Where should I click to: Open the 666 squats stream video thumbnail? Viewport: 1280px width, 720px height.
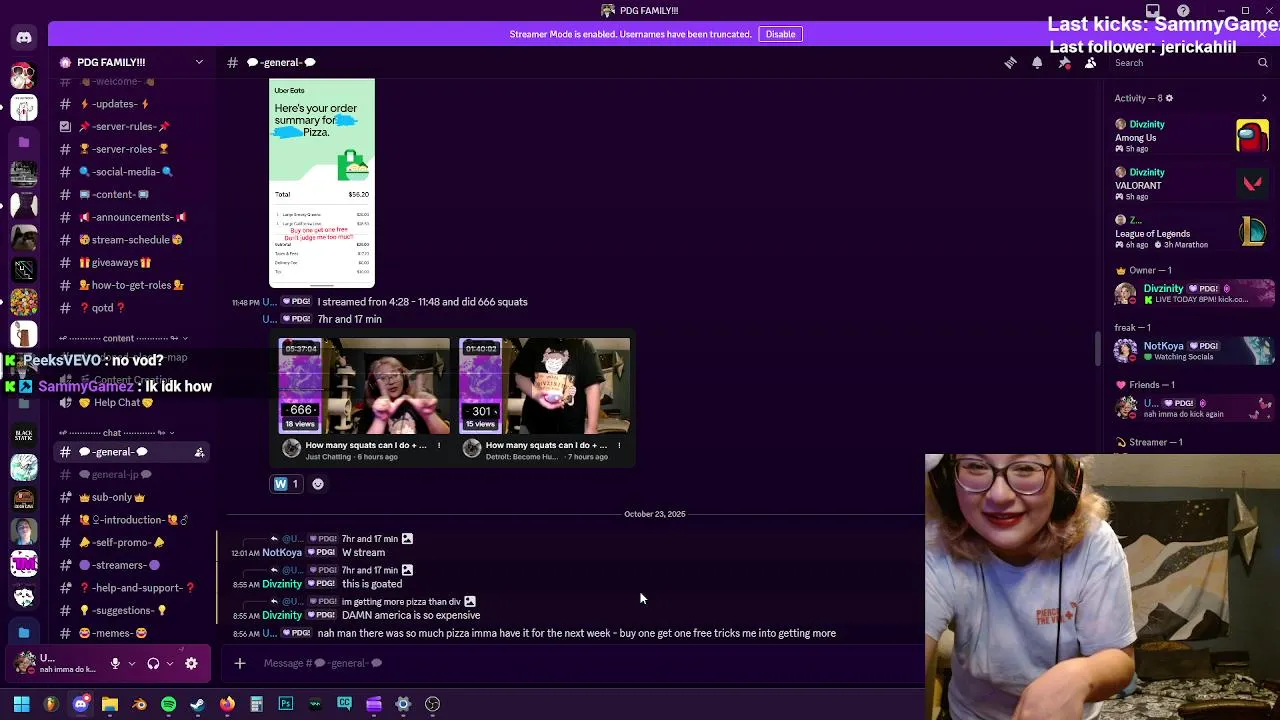[365, 386]
